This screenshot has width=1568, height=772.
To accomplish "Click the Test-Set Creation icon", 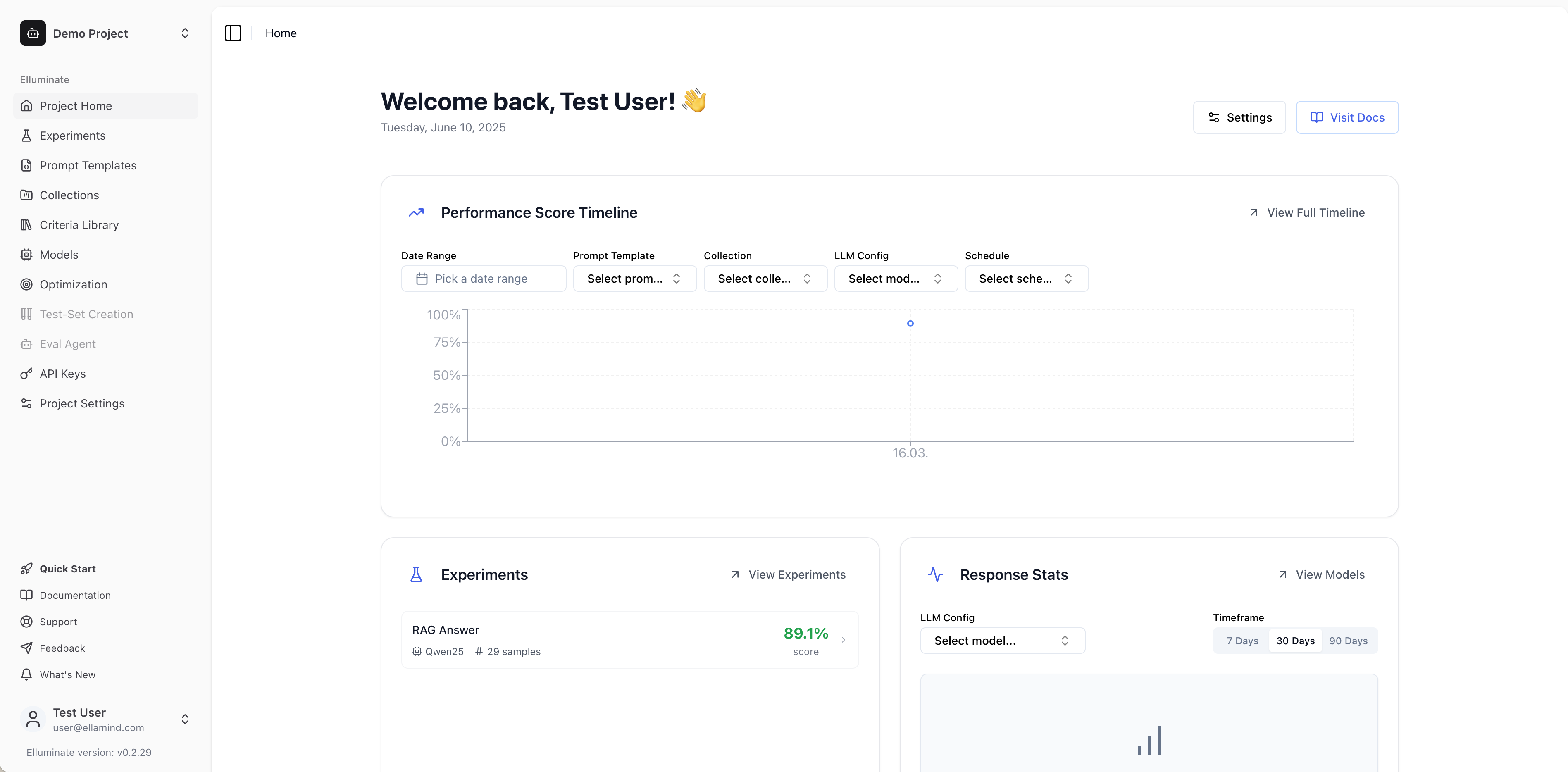I will pos(26,314).
